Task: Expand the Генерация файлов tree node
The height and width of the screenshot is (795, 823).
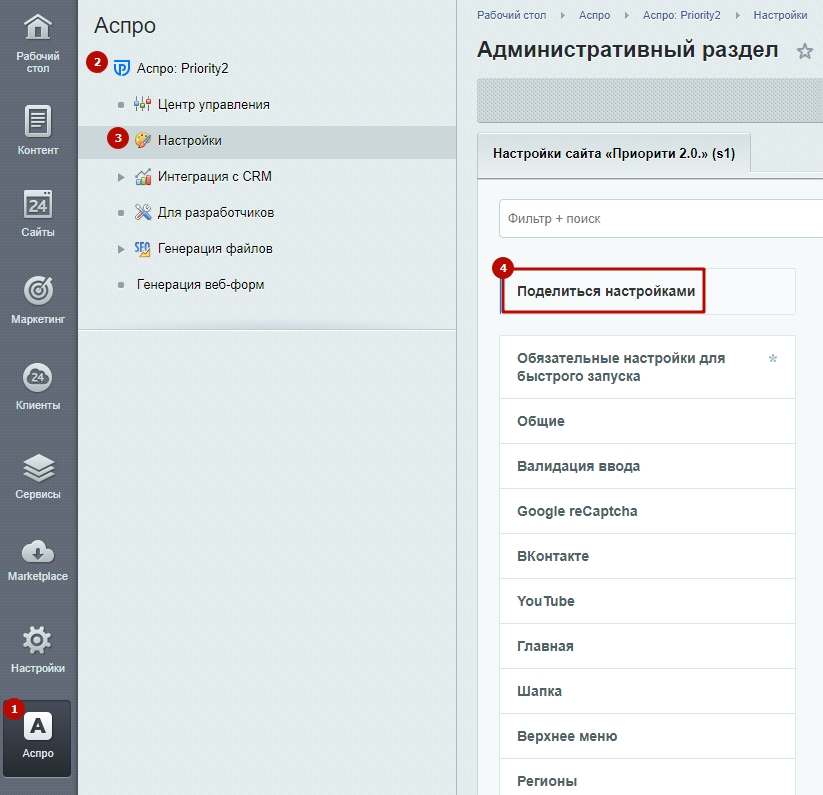Action: [x=121, y=249]
